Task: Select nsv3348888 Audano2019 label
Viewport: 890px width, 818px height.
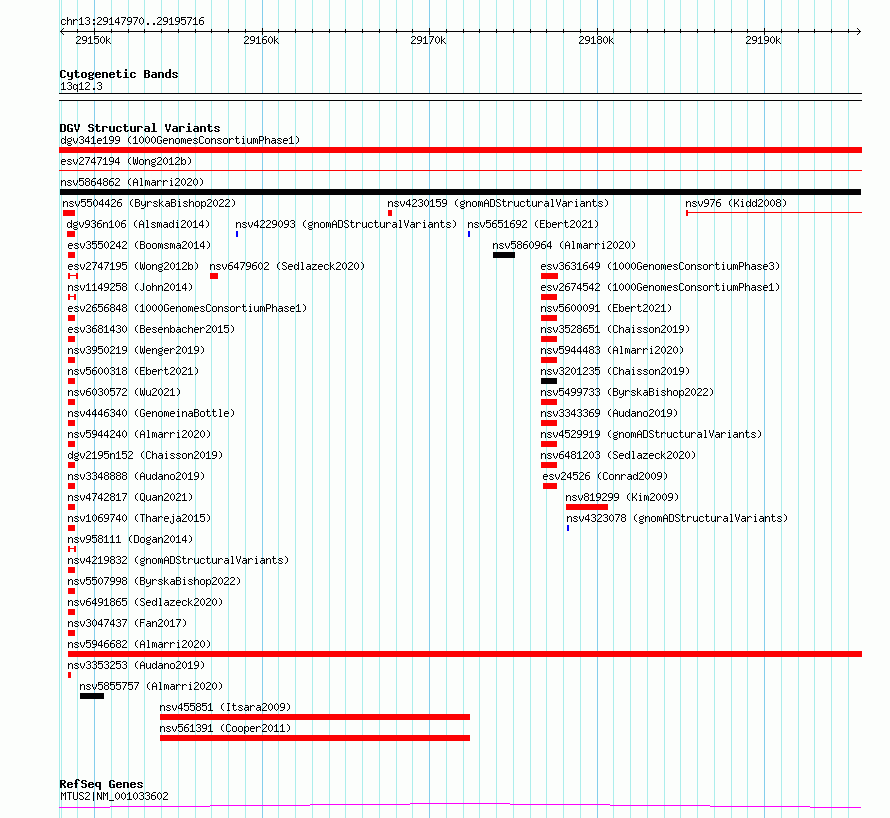Action: [x=136, y=476]
